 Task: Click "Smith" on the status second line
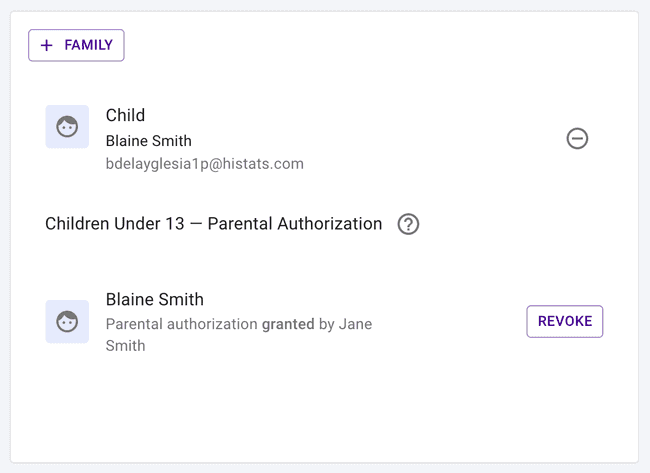coord(125,346)
